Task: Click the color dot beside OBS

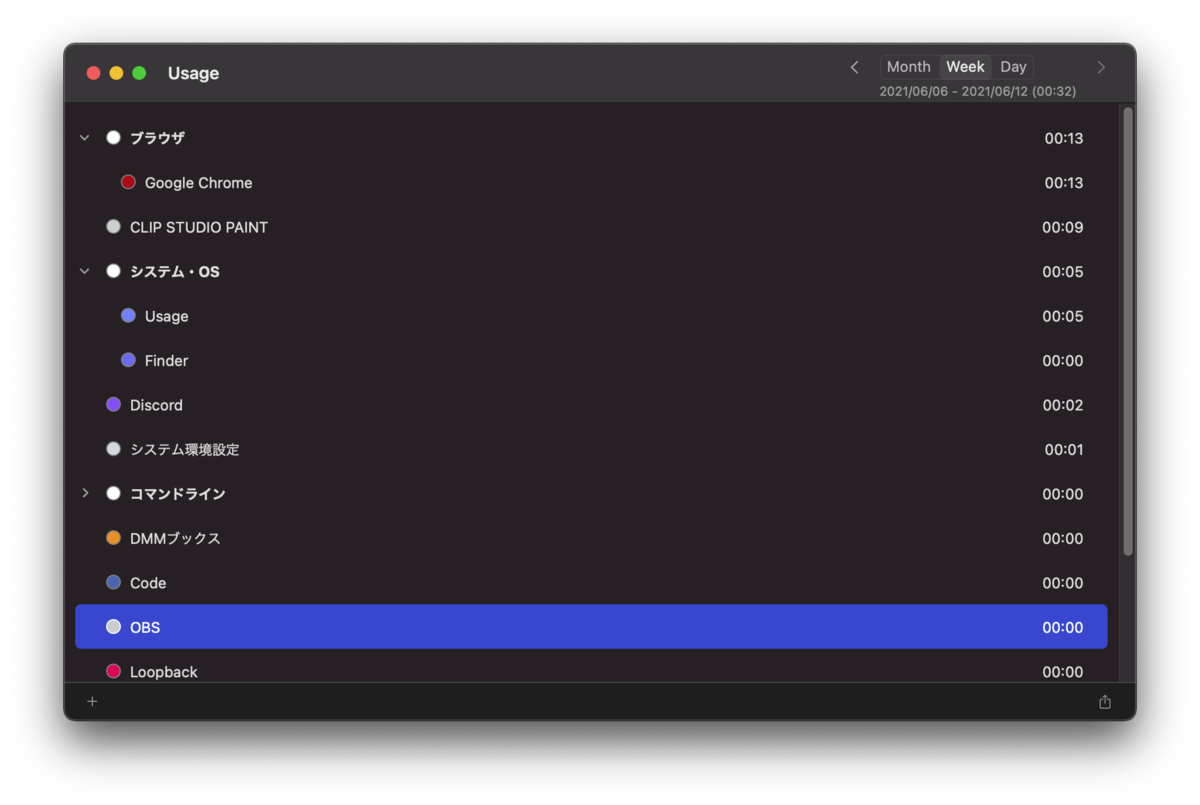Action: click(113, 627)
